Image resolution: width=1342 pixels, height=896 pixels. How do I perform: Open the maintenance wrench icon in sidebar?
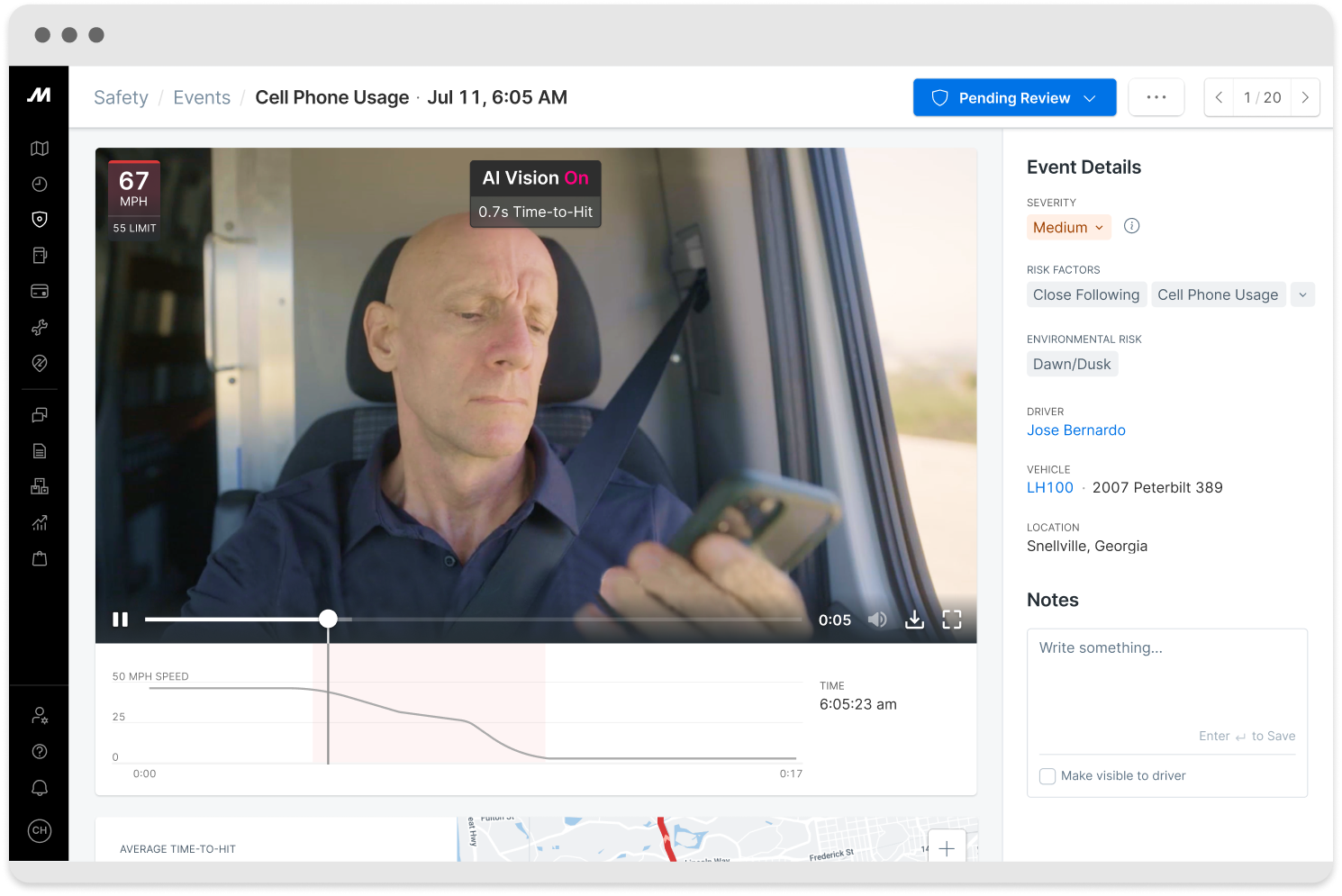(40, 328)
